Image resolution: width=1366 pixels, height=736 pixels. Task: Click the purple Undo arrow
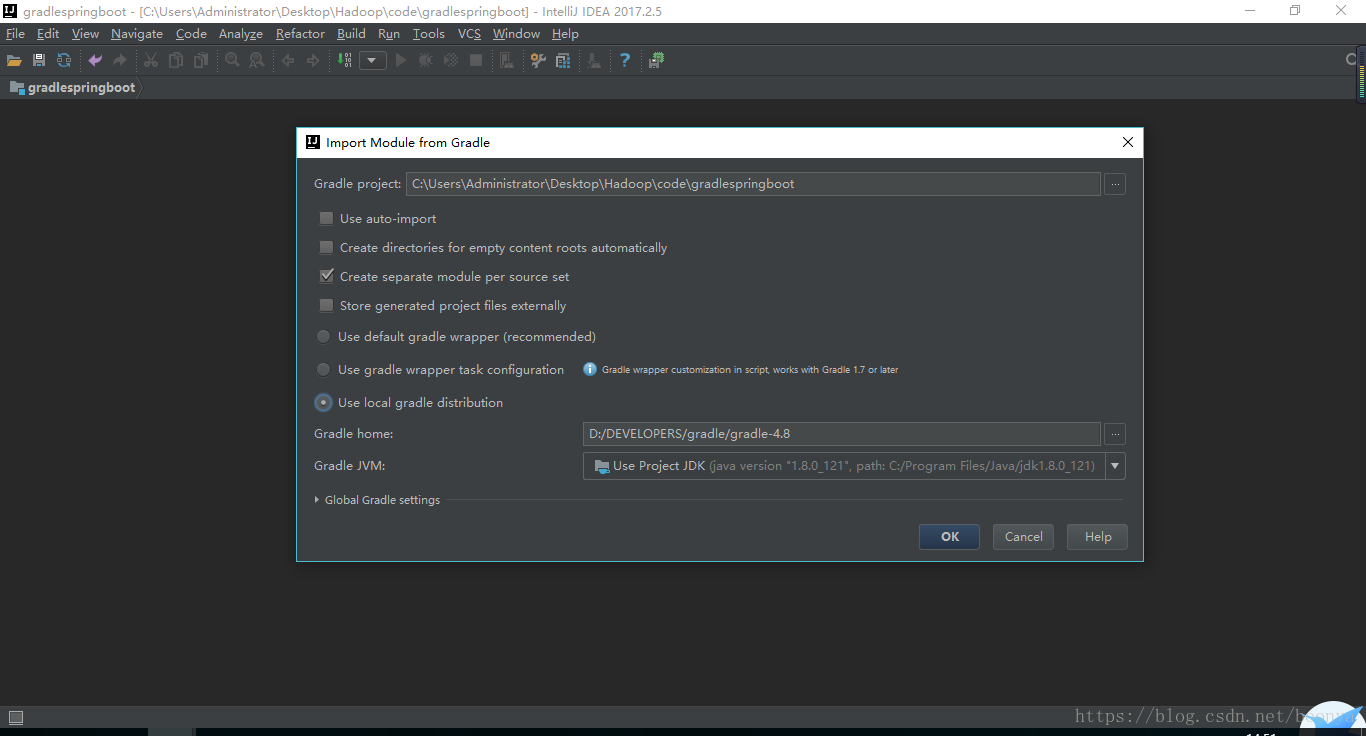click(x=95, y=61)
